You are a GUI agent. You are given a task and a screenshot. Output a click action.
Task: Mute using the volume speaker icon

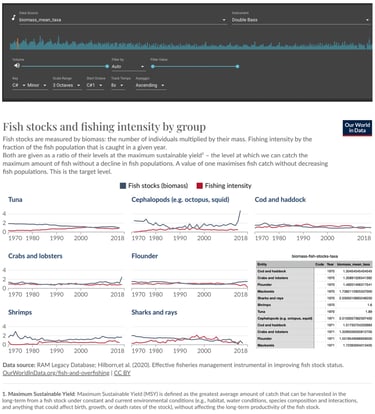click(x=17, y=66)
